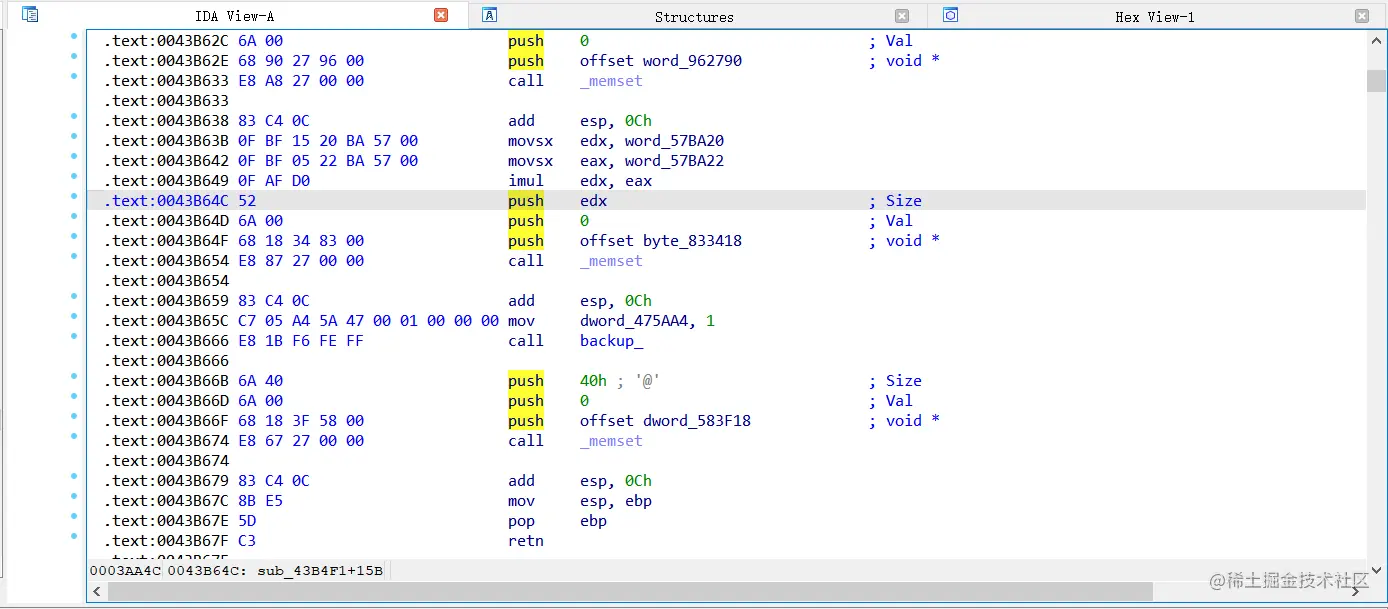Click the IDA View-A tab icon
The height and width of the screenshot is (609, 1388).
[x=30, y=15]
